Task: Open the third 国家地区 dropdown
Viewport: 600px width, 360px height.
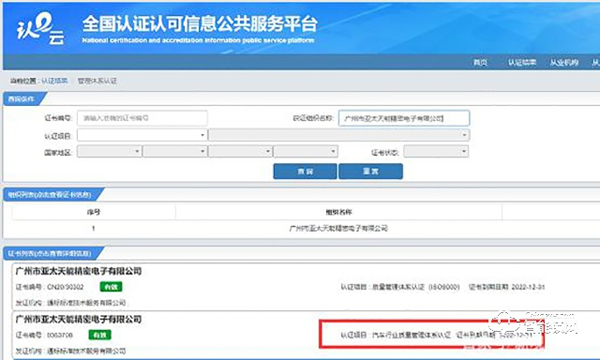Action: click(240, 151)
